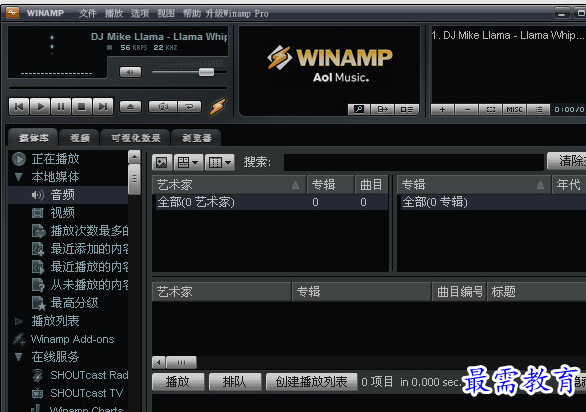
Task: Open the 帮助 menu
Action: point(192,13)
